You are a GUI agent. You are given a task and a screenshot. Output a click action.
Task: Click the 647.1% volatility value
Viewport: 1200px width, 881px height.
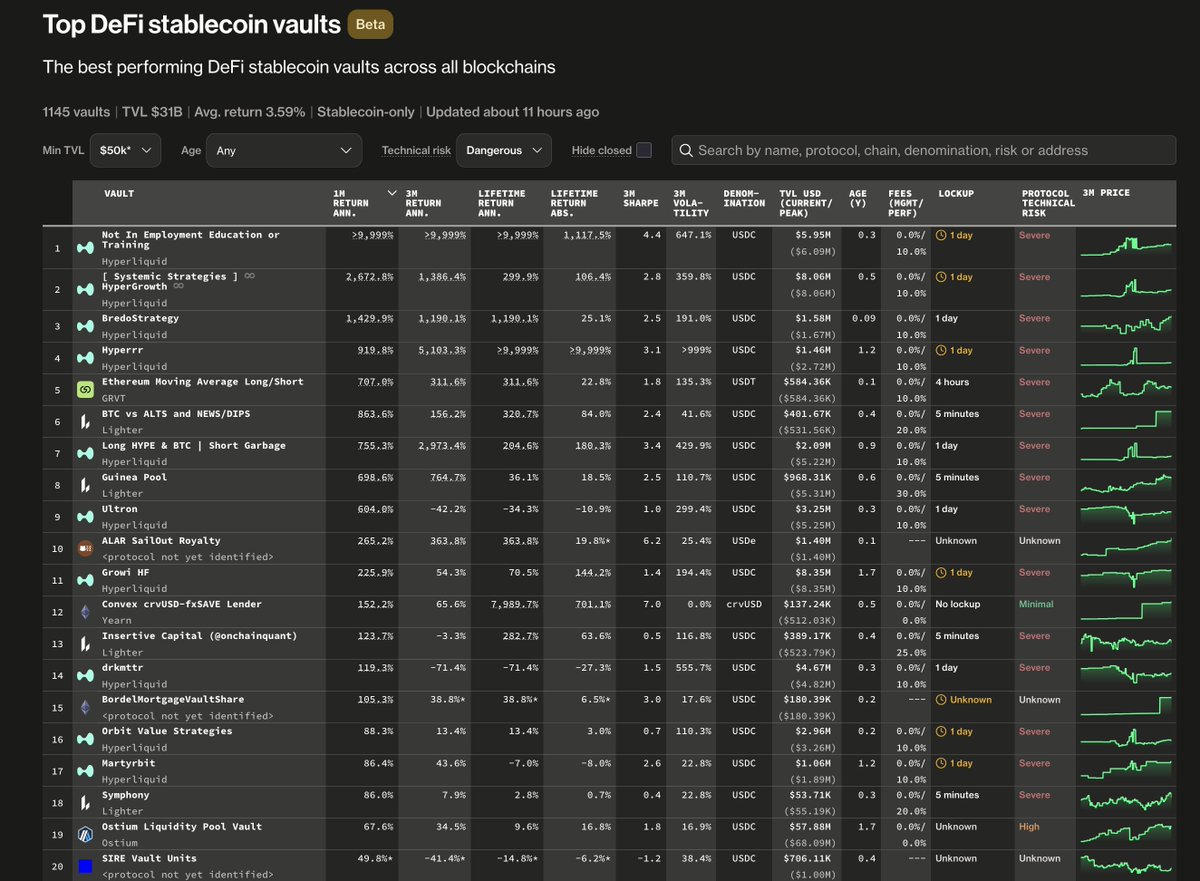pos(692,235)
